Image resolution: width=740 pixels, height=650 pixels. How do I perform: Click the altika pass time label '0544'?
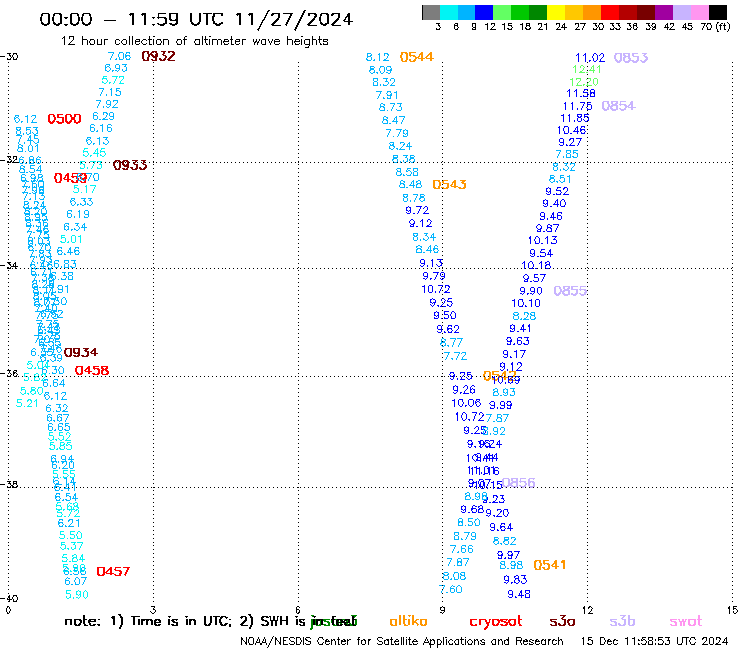[x=416, y=57]
